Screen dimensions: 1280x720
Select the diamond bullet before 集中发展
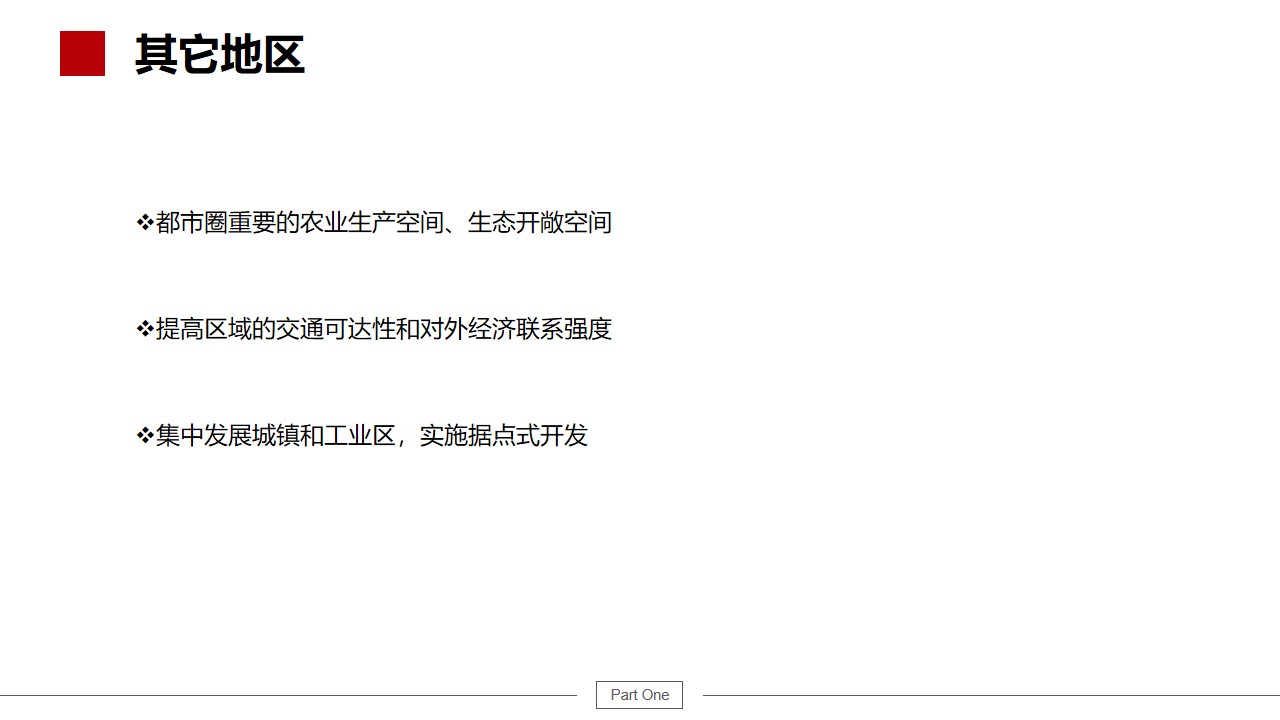coord(145,436)
